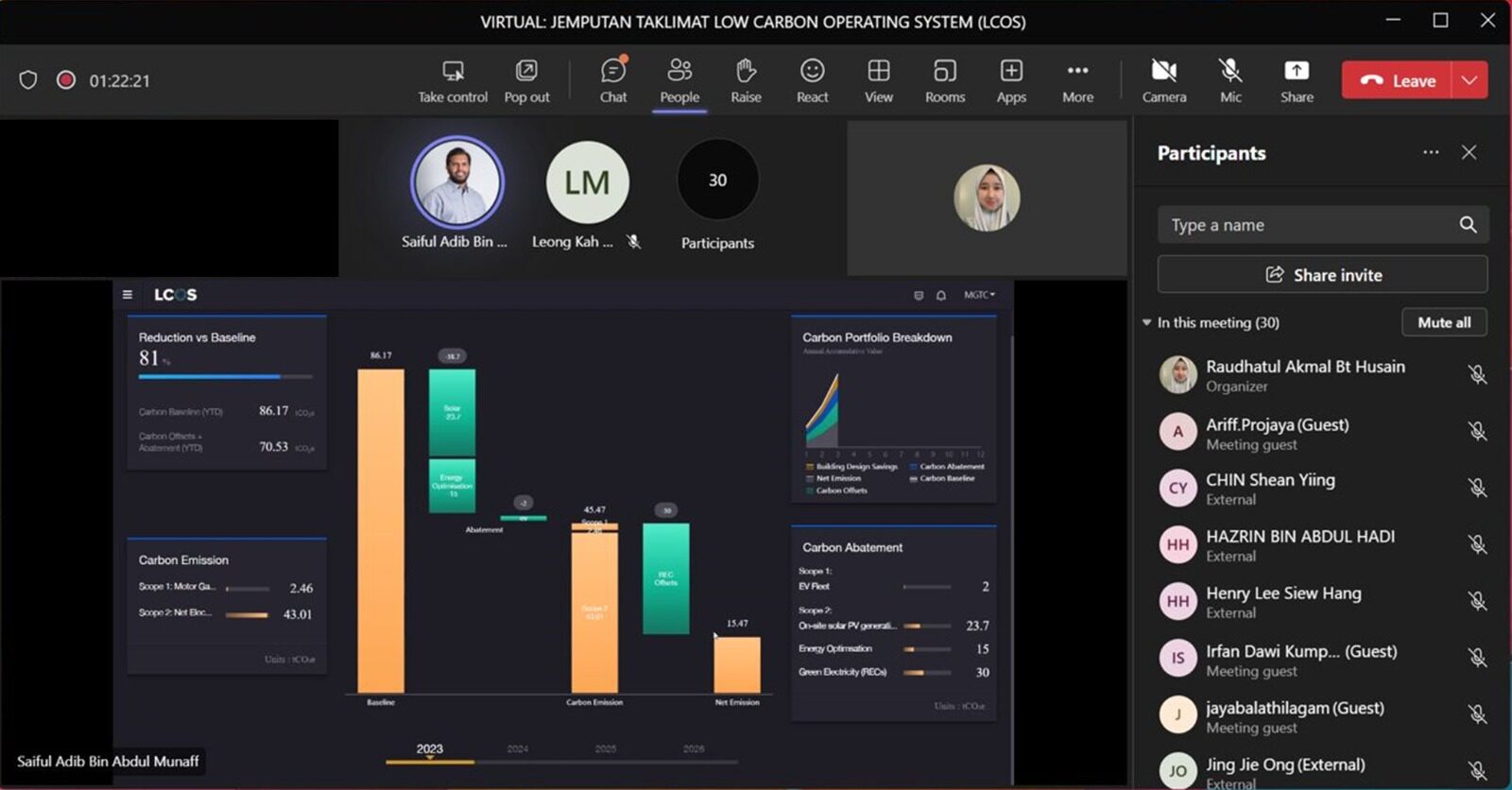
Task: Click the 30 Participants overflow circle
Action: pos(718,180)
